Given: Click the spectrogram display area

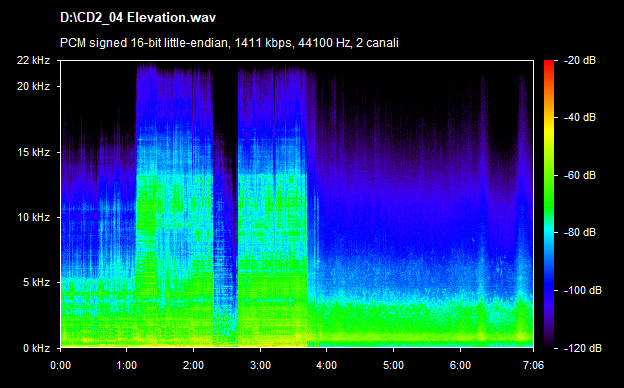Looking at the screenshot, I should pos(297,204).
